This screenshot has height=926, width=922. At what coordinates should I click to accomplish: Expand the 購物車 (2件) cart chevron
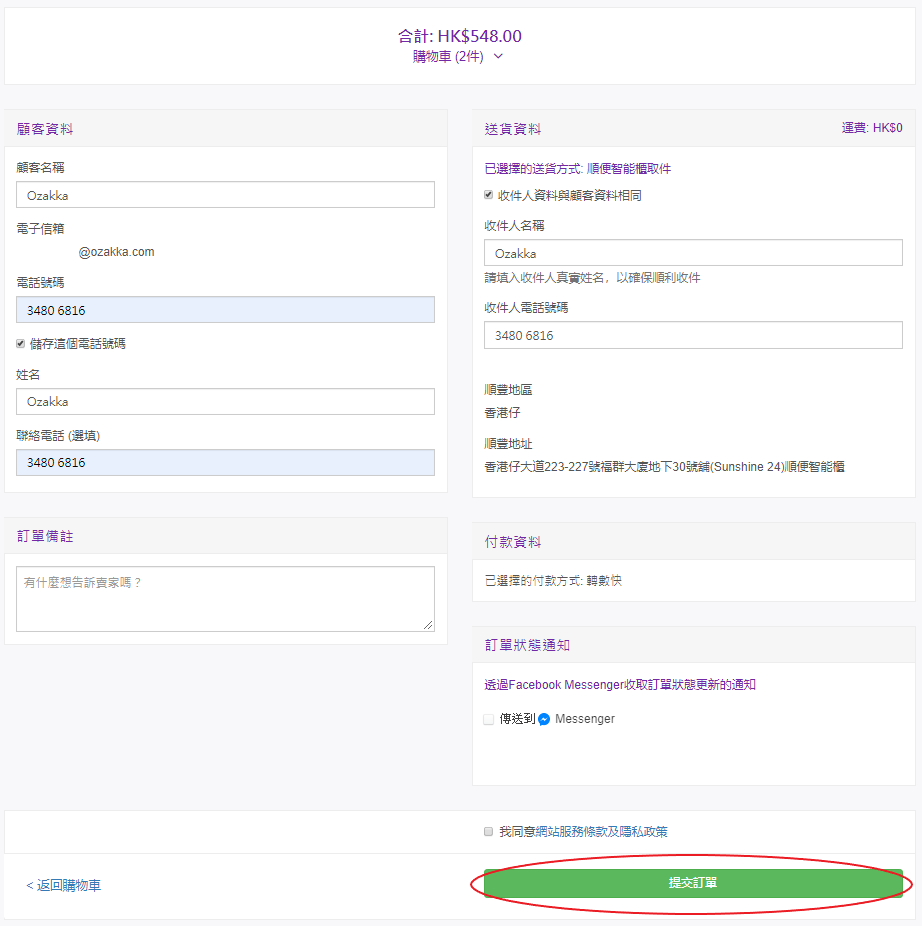498,57
